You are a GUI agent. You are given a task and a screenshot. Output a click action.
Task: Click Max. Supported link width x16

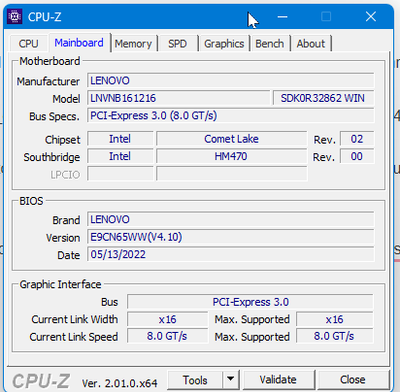(x=335, y=319)
